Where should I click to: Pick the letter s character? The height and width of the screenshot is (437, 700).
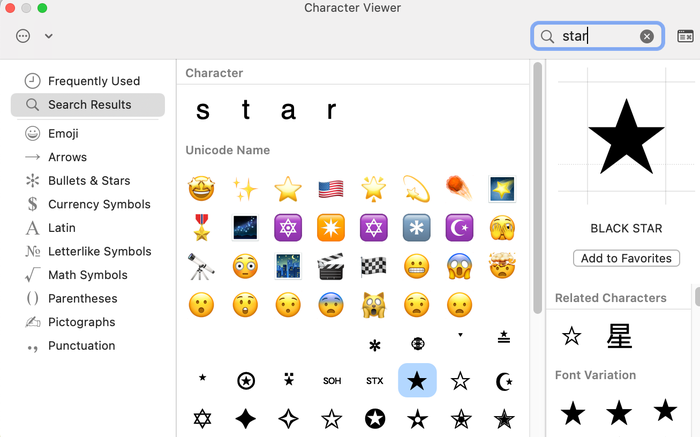[203, 110]
